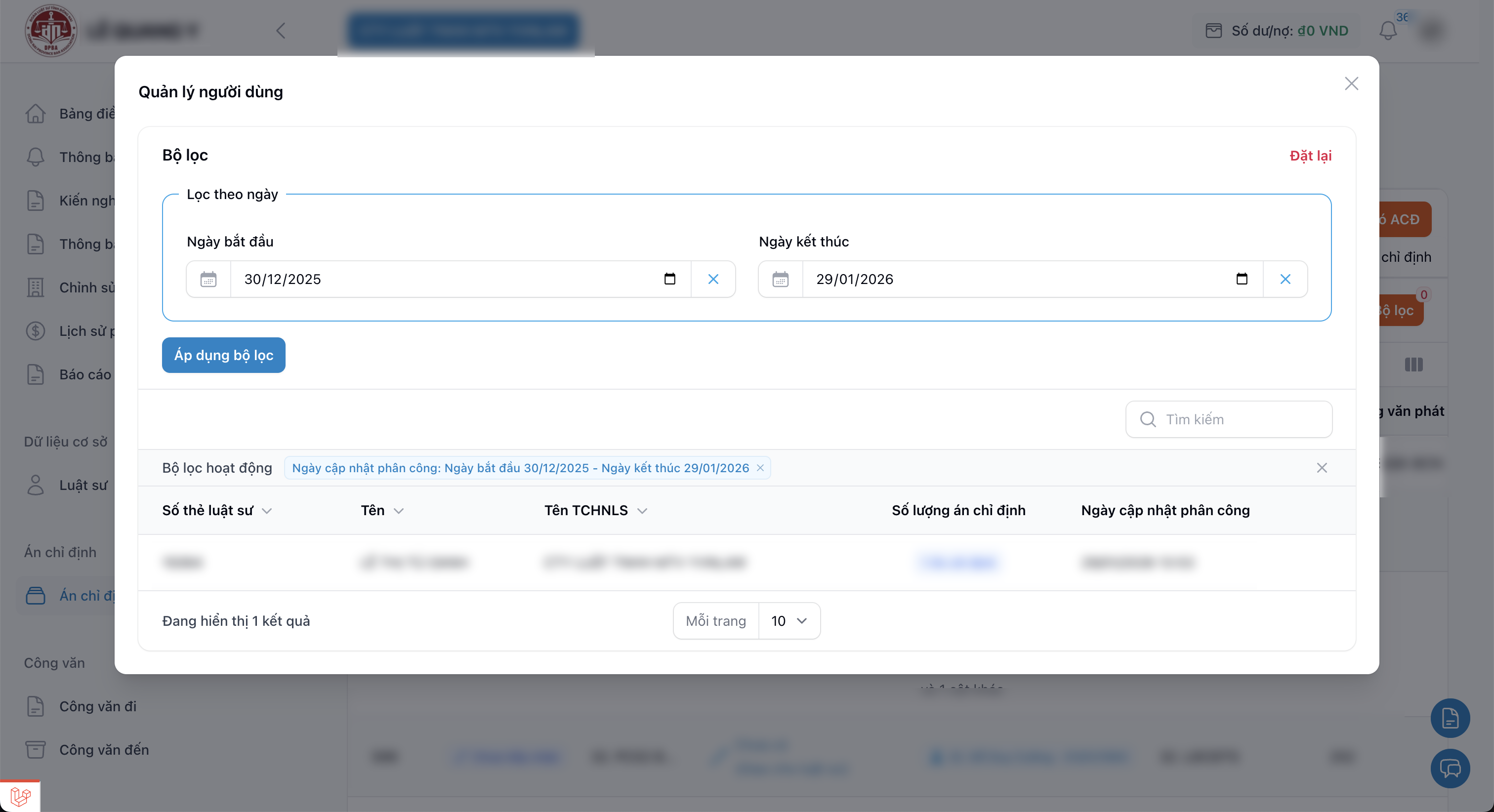
Task: Open Công văn đến menu item
Action: 104,749
